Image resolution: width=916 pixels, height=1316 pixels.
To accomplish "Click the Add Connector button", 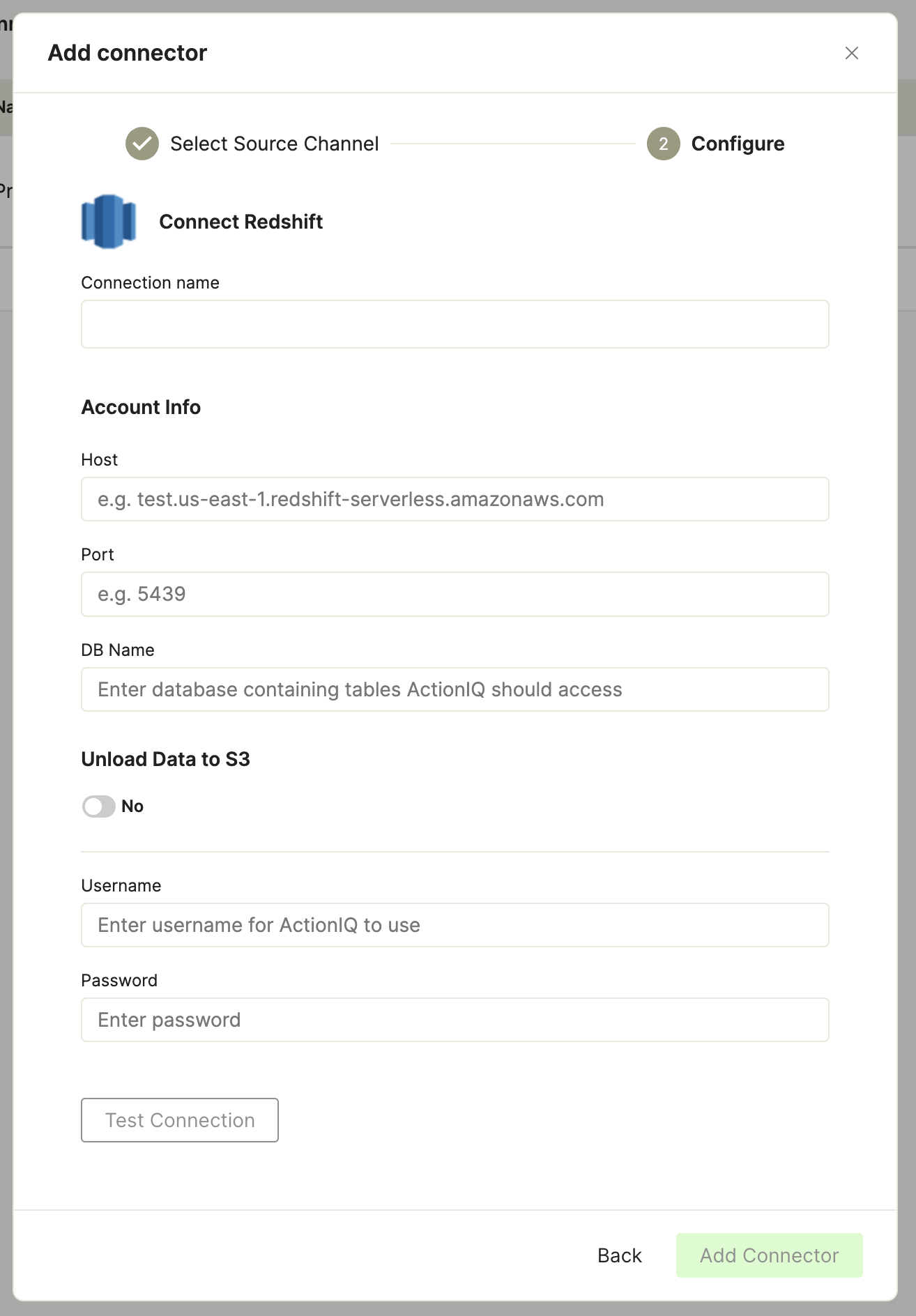I will click(768, 1255).
